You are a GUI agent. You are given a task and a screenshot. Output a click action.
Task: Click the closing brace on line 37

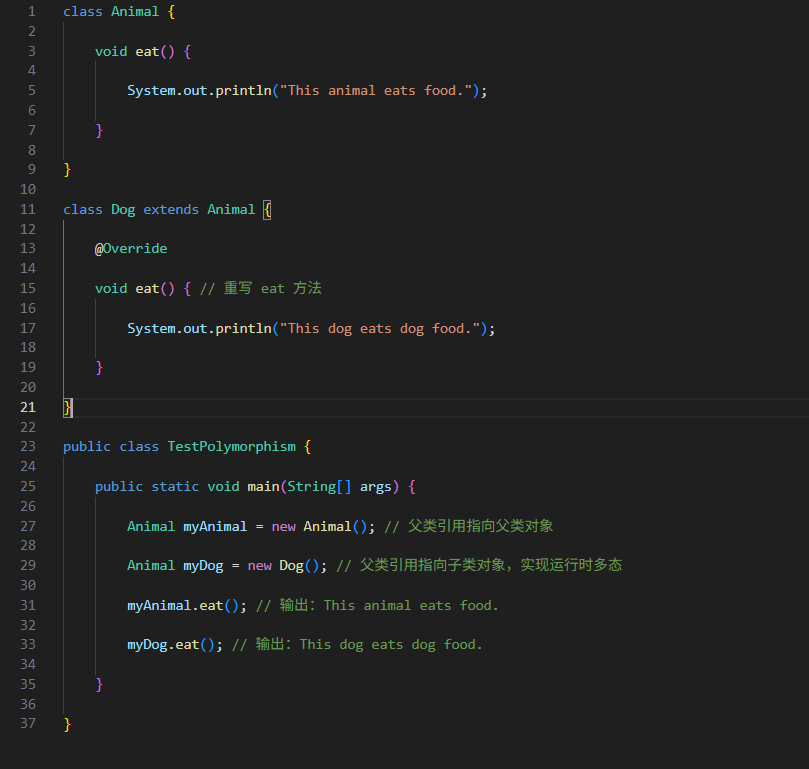click(67, 723)
